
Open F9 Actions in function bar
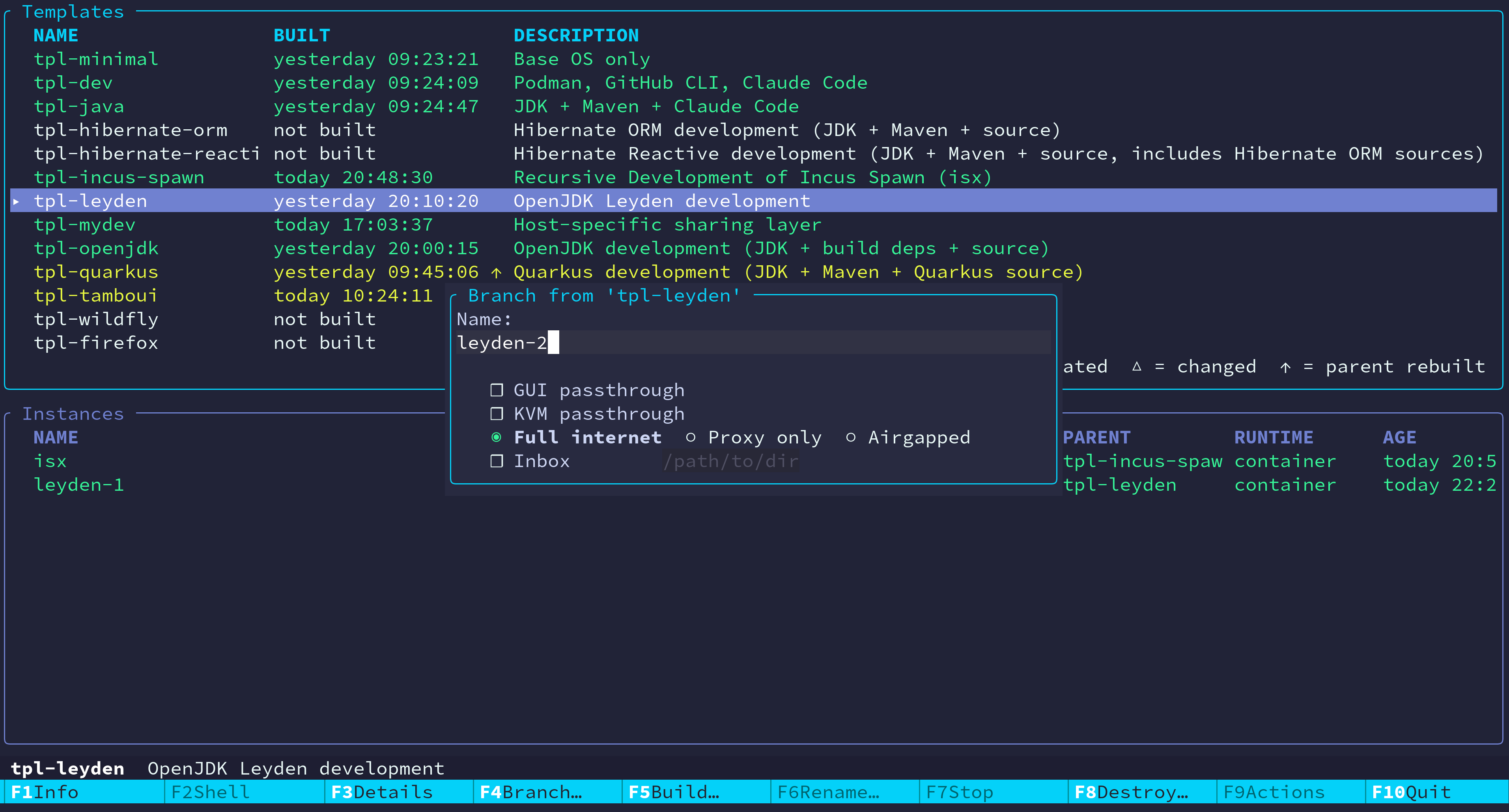click(x=1291, y=792)
